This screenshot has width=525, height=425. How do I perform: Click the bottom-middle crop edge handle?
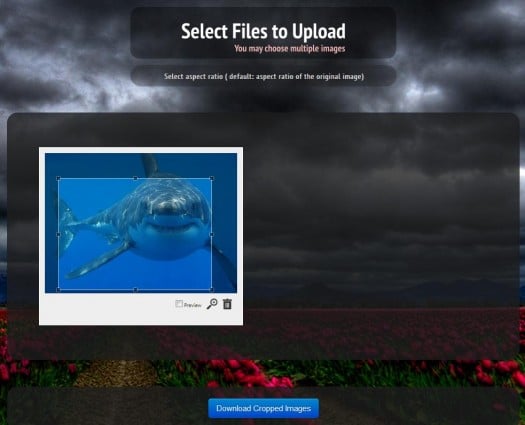click(135, 289)
